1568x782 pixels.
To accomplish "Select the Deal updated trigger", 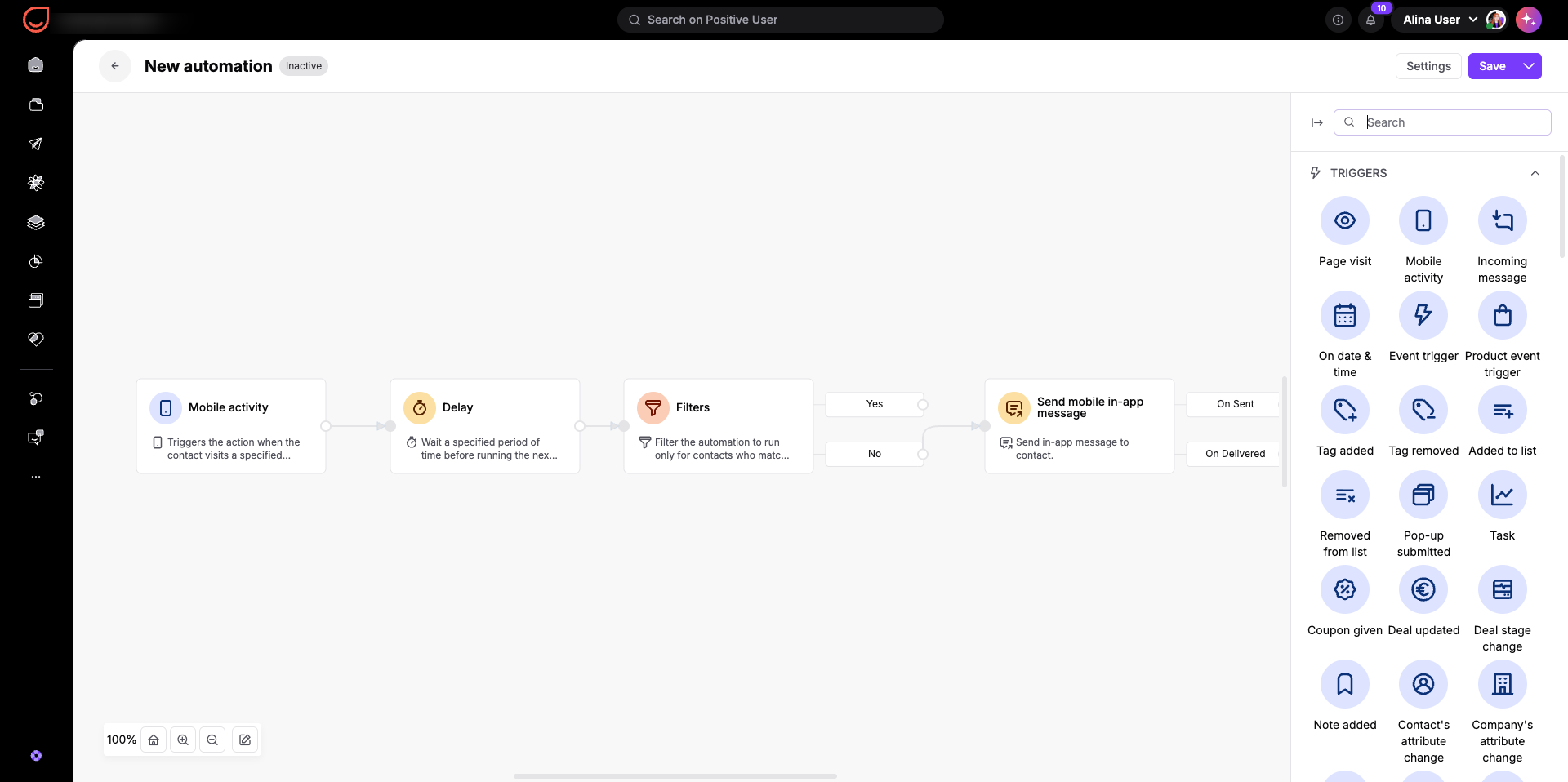I will 1423,589.
